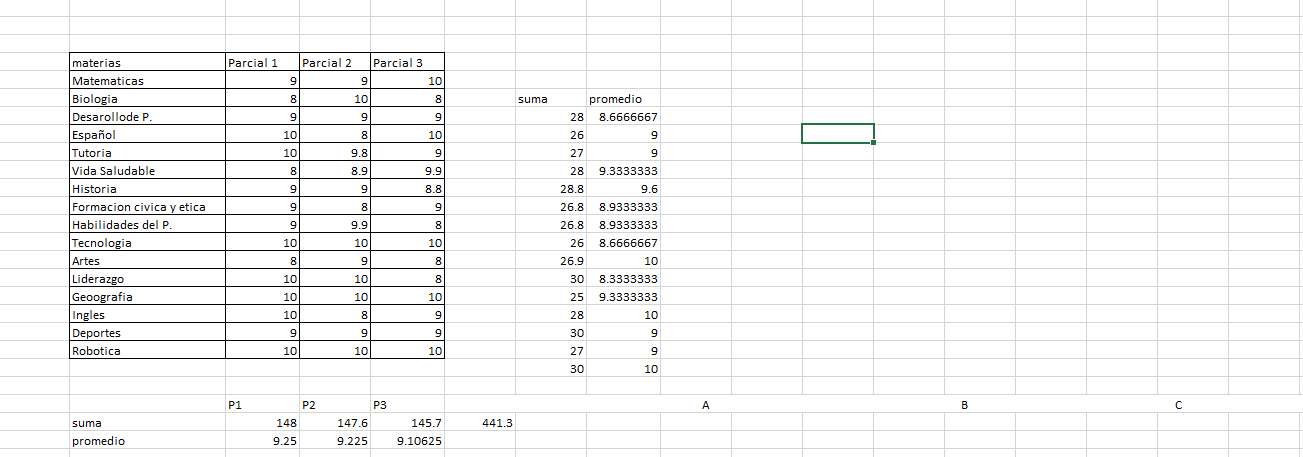Select the cell with sum value 26.9
The width and height of the screenshot is (1303, 457).
551,261
